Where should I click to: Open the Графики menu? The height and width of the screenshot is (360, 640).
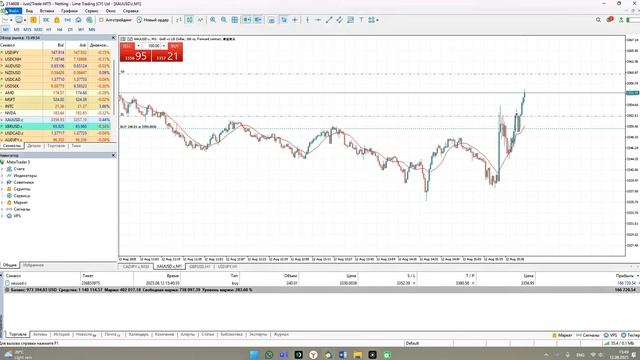pyautogui.click(x=69, y=11)
